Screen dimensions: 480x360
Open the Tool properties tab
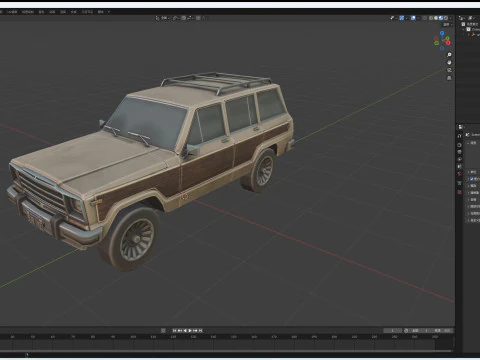click(459, 136)
